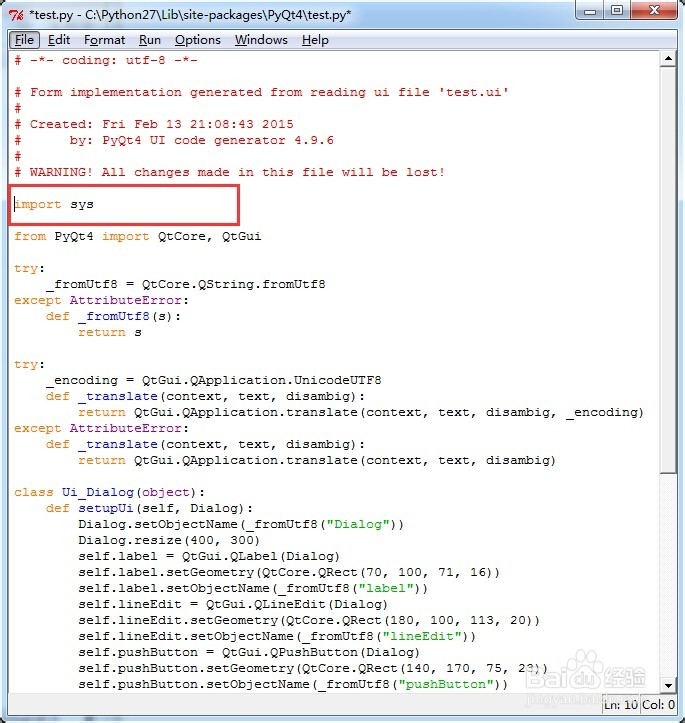
Task: Click the 'def _fromUtf8(s):' line
Action: (x=113, y=316)
